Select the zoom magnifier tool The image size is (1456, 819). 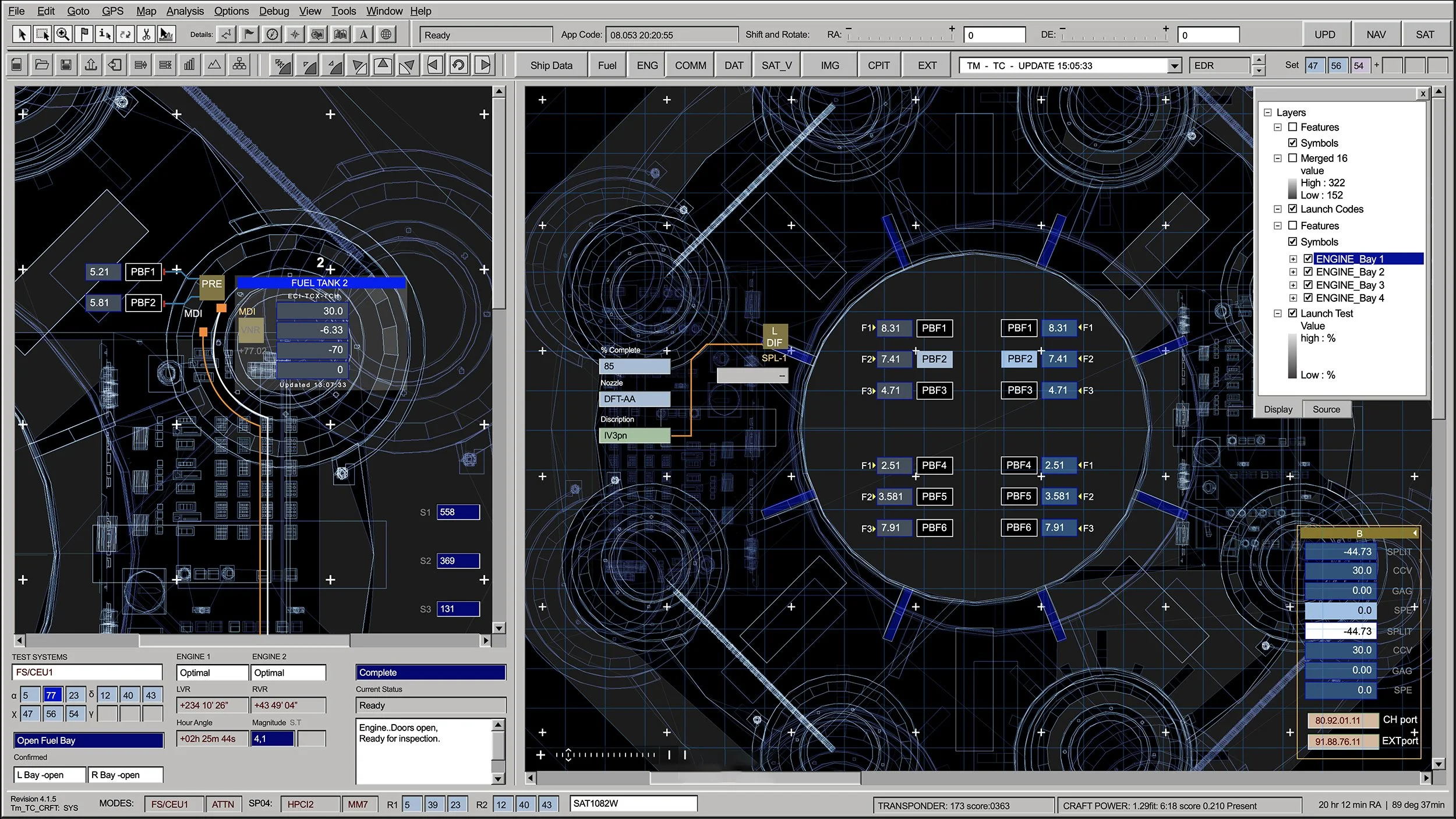point(63,34)
